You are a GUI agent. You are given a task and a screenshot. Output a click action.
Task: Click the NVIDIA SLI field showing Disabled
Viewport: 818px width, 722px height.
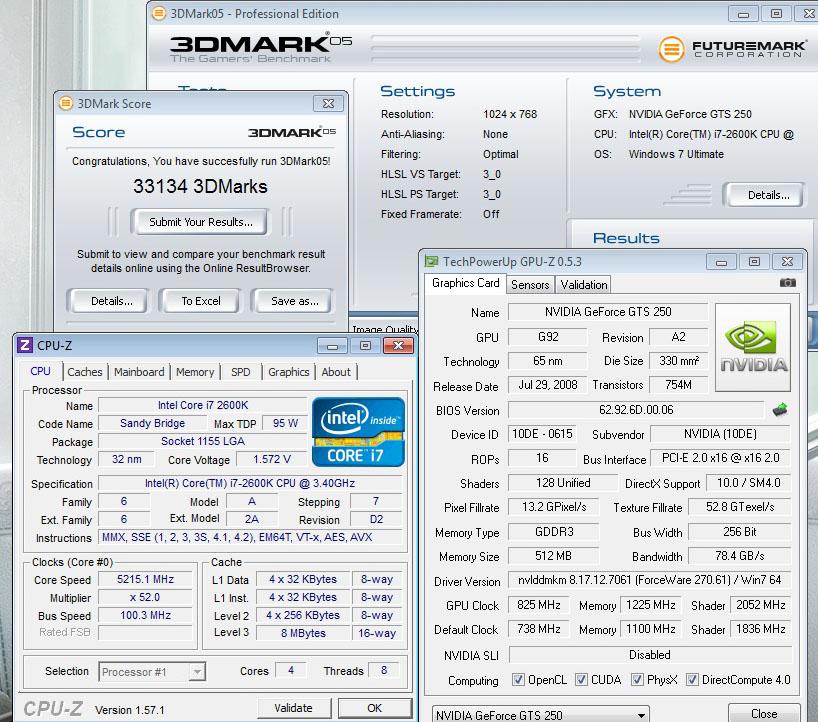pos(650,655)
